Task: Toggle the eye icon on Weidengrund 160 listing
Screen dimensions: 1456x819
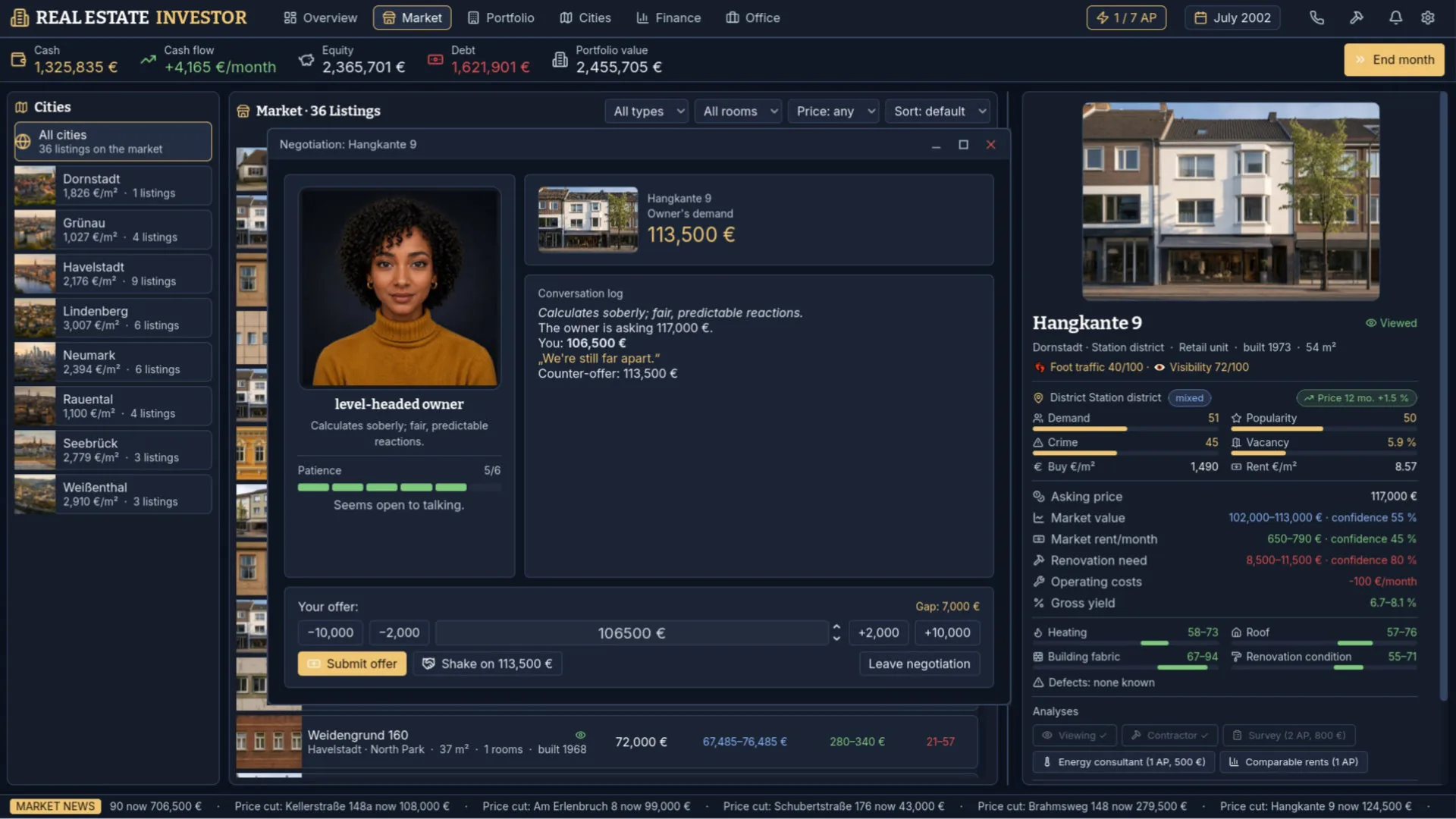Action: pyautogui.click(x=580, y=735)
